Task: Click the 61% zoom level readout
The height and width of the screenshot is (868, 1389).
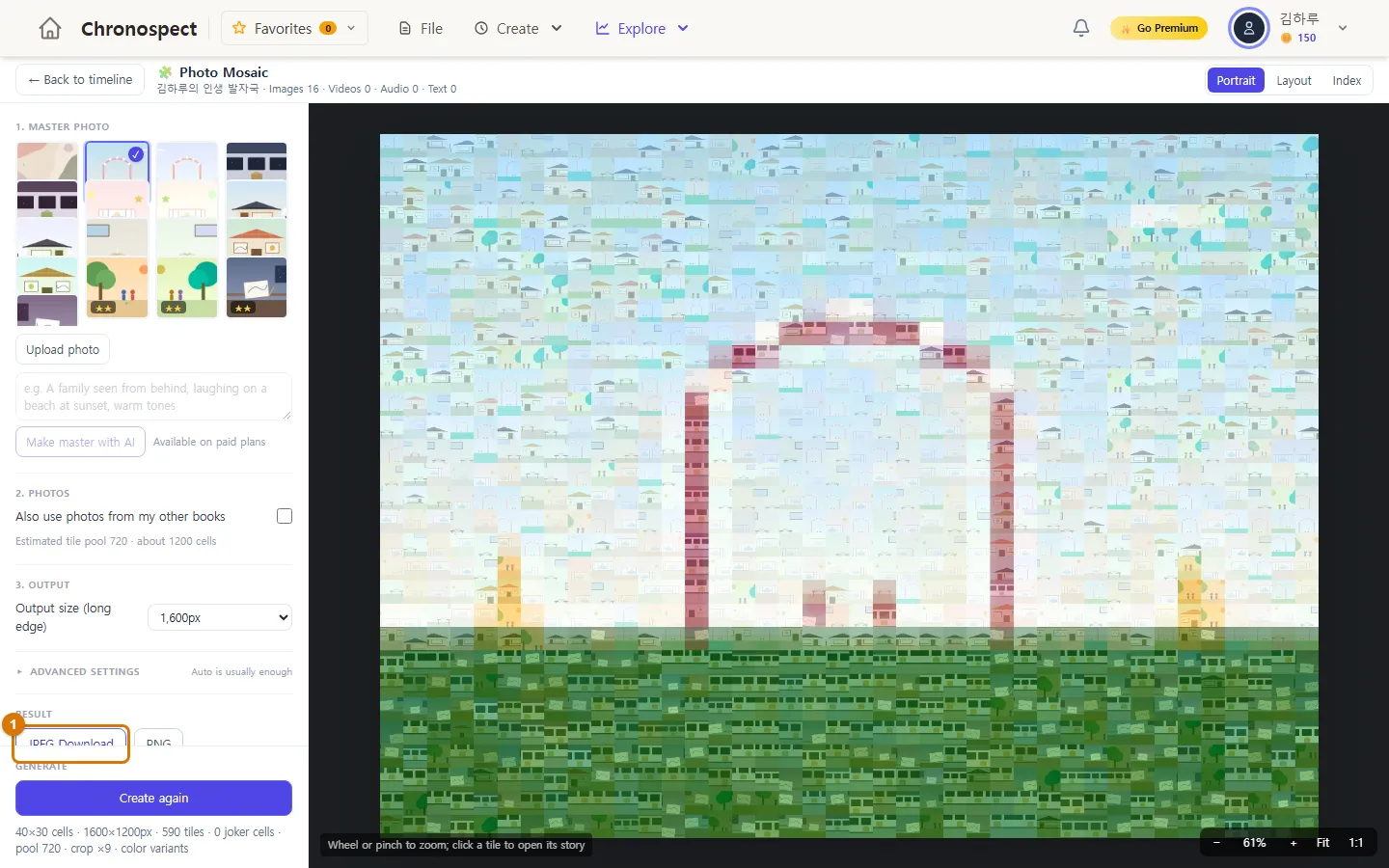Action: coord(1254,843)
